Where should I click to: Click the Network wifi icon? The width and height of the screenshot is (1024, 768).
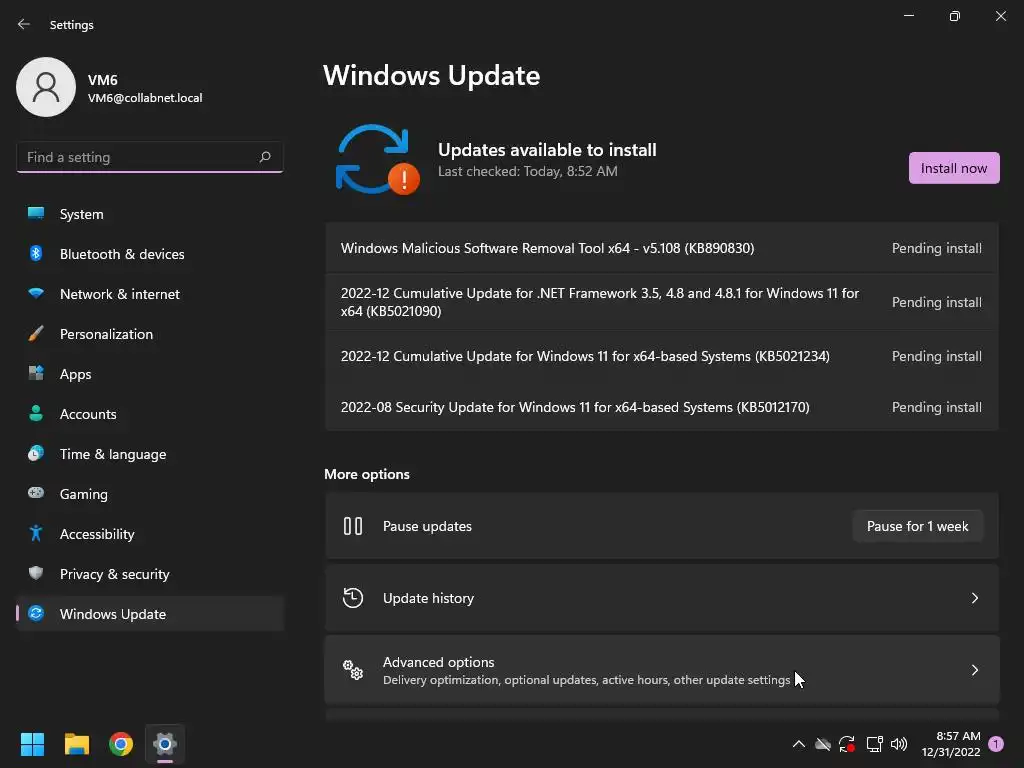[x=36, y=293]
